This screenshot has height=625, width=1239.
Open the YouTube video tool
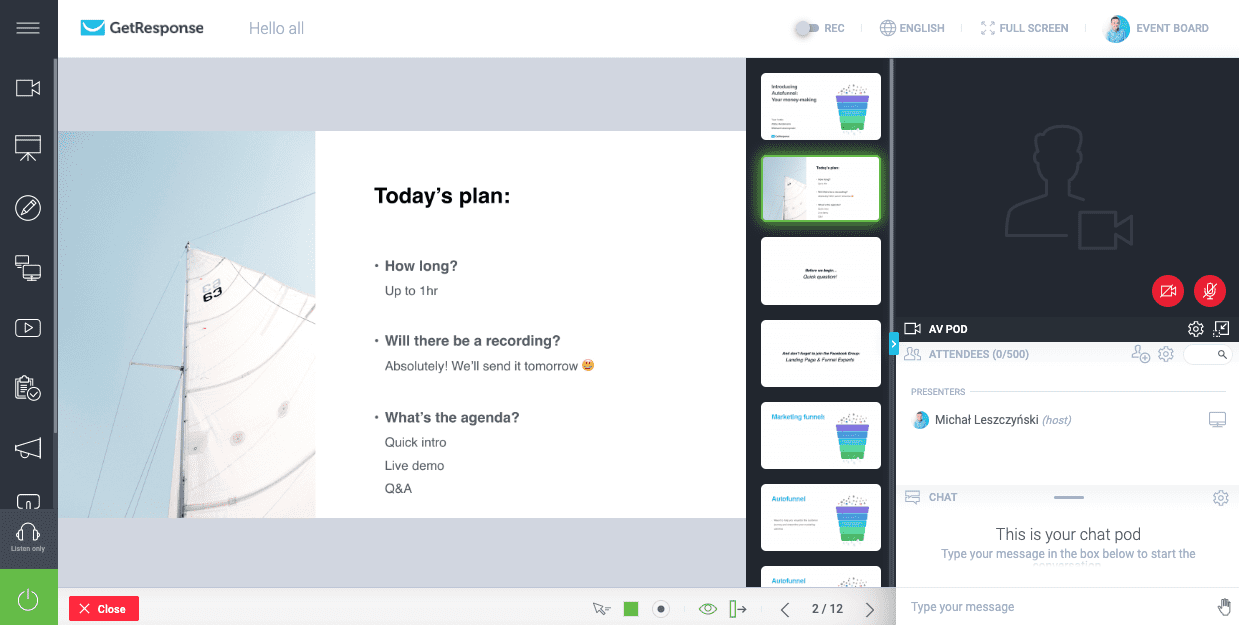[x=28, y=328]
